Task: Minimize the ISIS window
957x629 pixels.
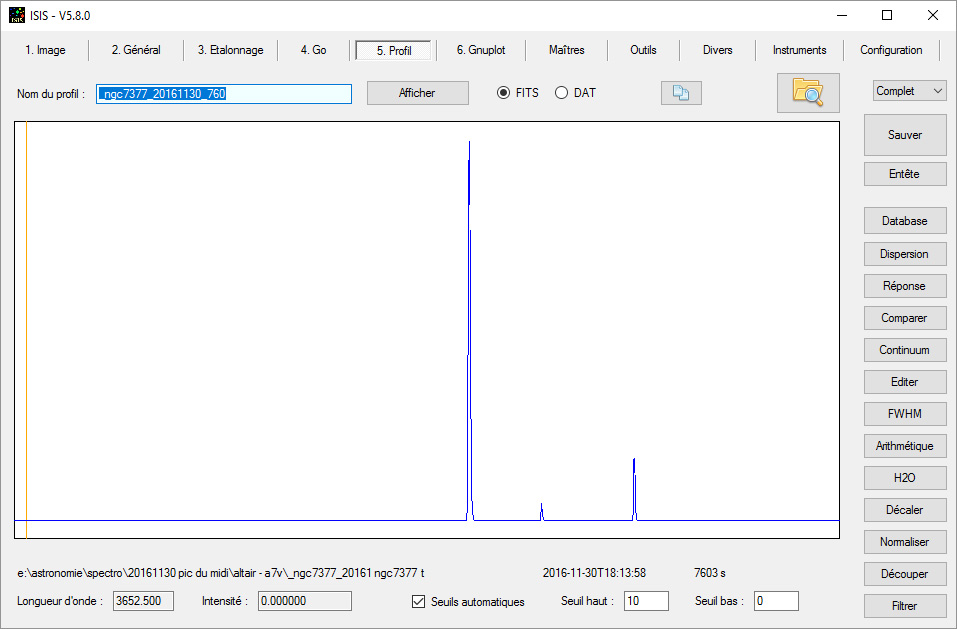Action: point(842,15)
